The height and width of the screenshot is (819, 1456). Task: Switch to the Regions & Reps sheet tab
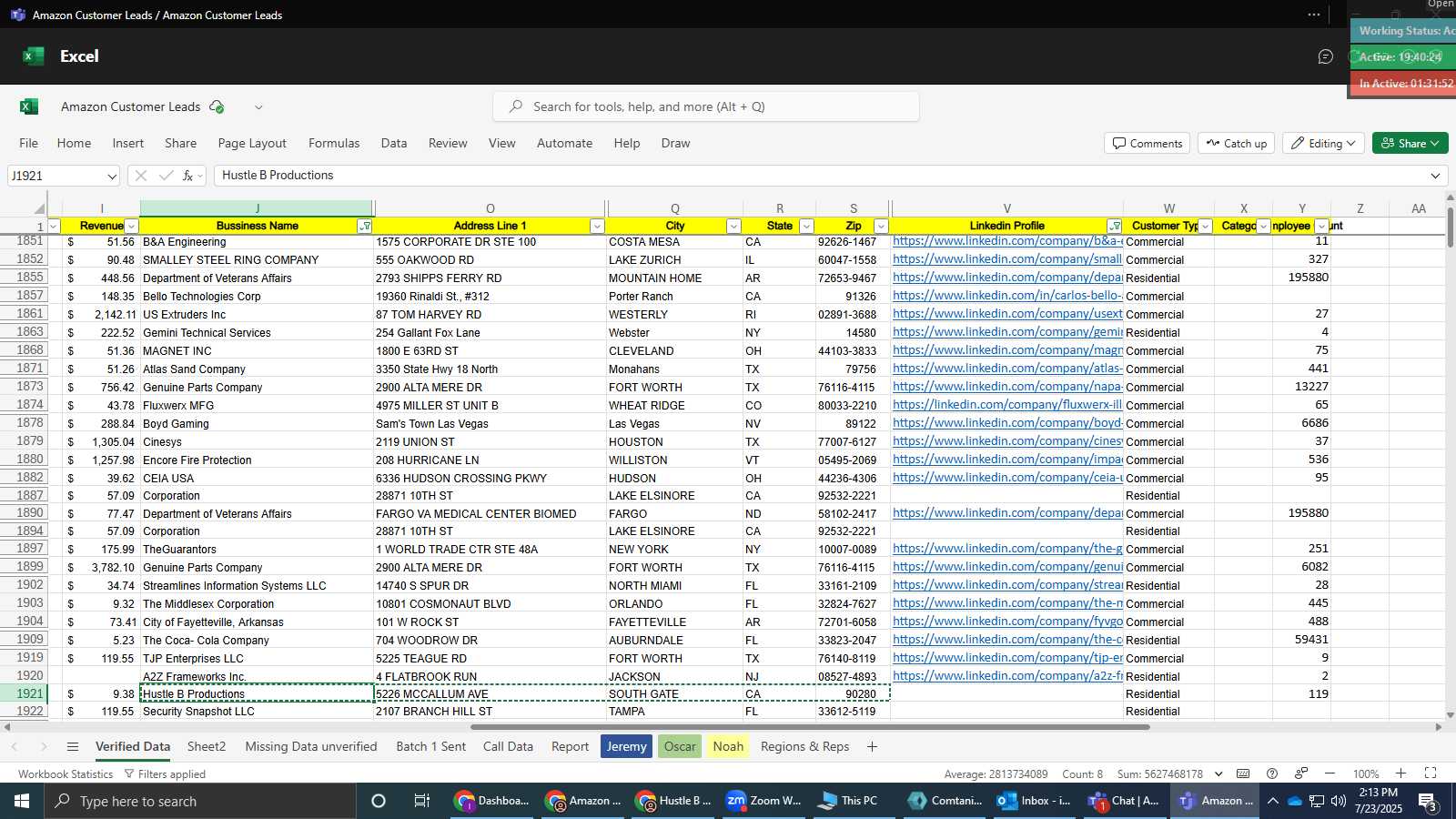tap(804, 747)
